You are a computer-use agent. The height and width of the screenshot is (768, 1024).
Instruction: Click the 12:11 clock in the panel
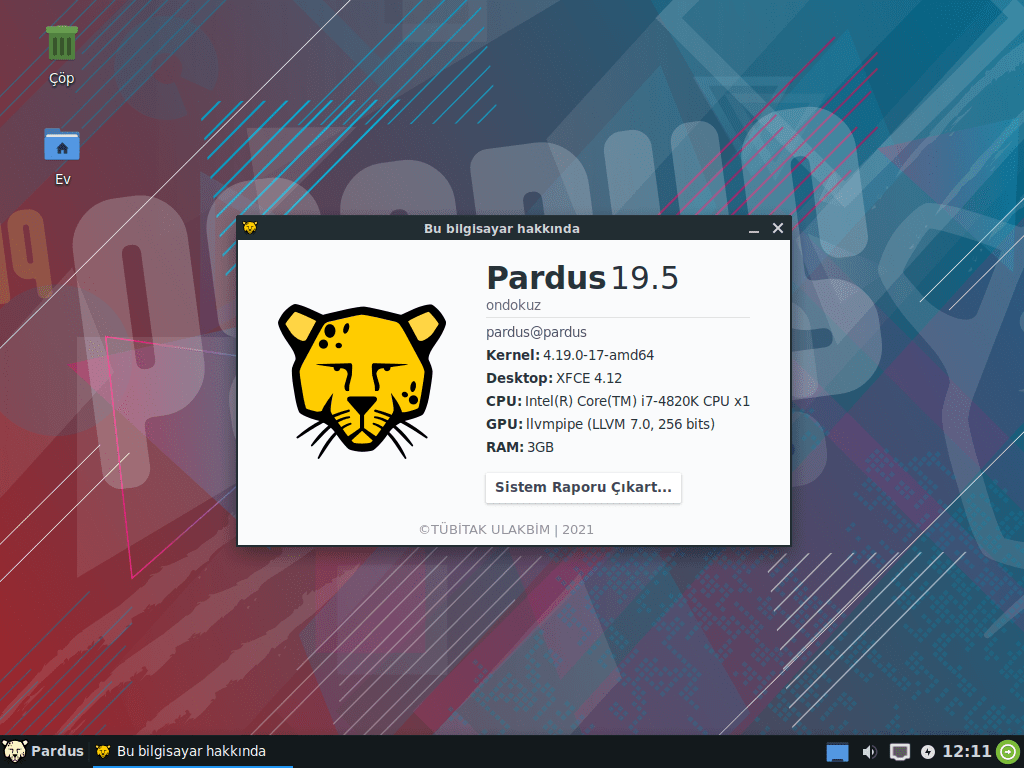coord(966,751)
